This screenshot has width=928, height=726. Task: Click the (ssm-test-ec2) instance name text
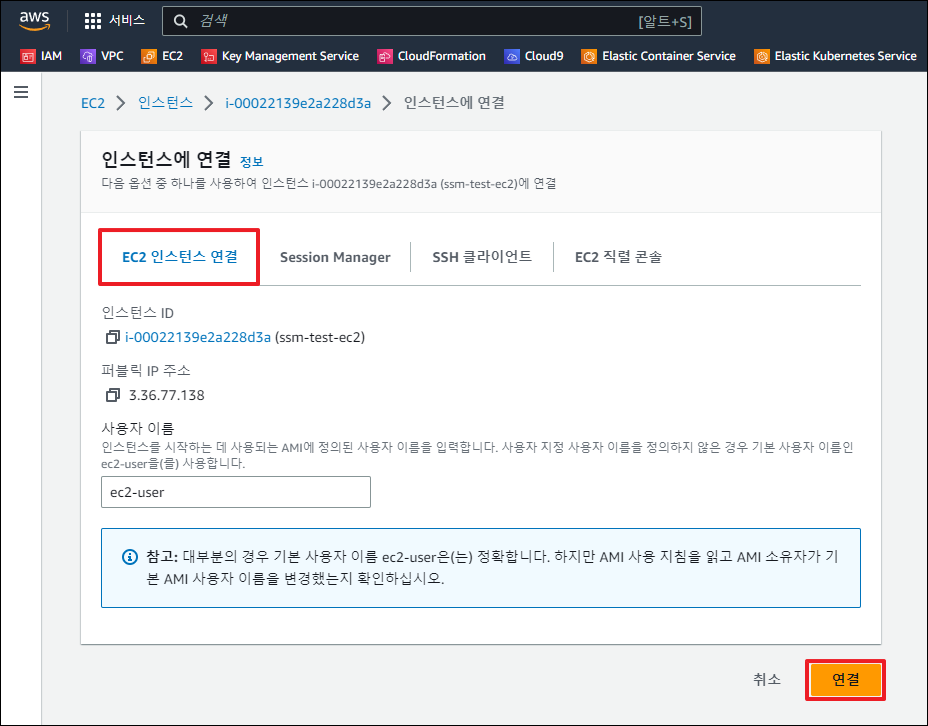tap(320, 338)
